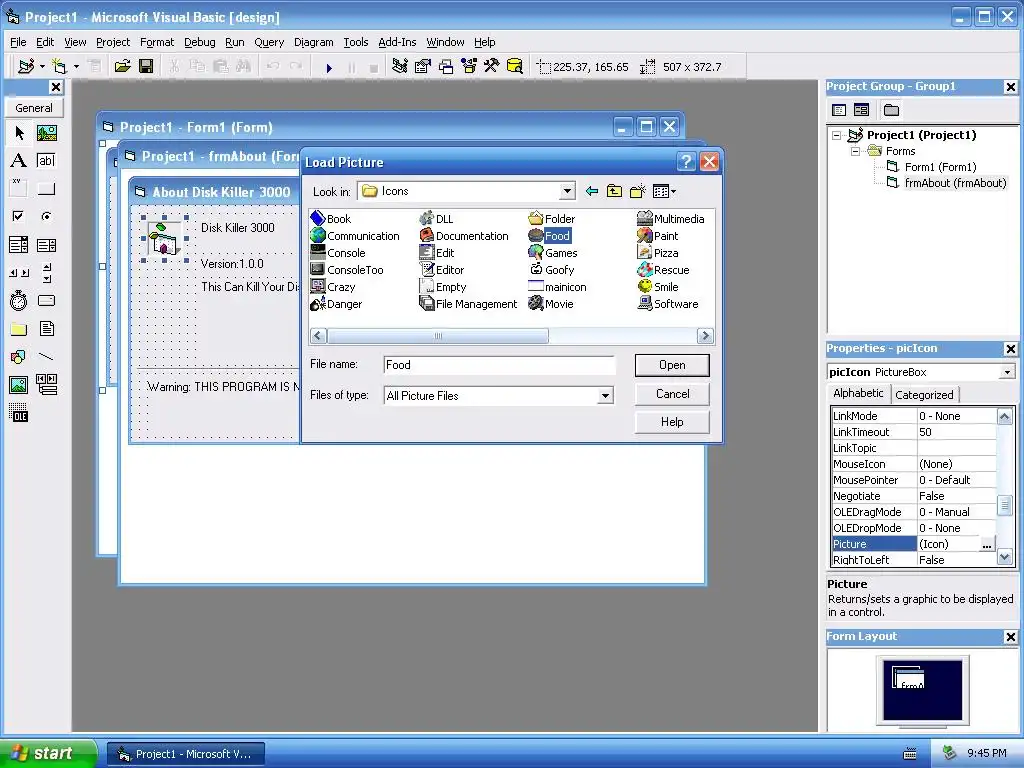Select the Shape tool in toolbox
Screen dimensions: 1024x768
coord(19,357)
